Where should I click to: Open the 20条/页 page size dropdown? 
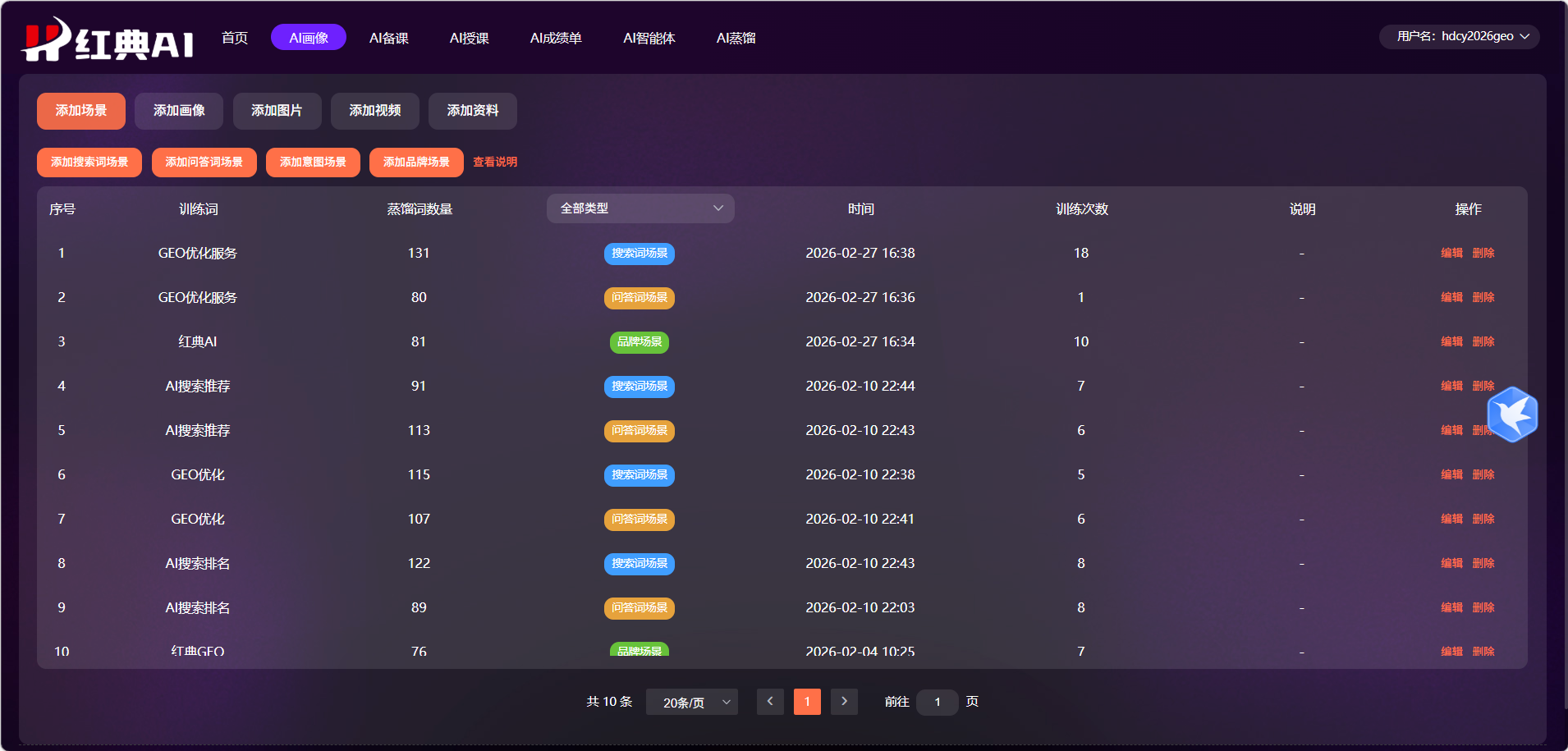692,703
